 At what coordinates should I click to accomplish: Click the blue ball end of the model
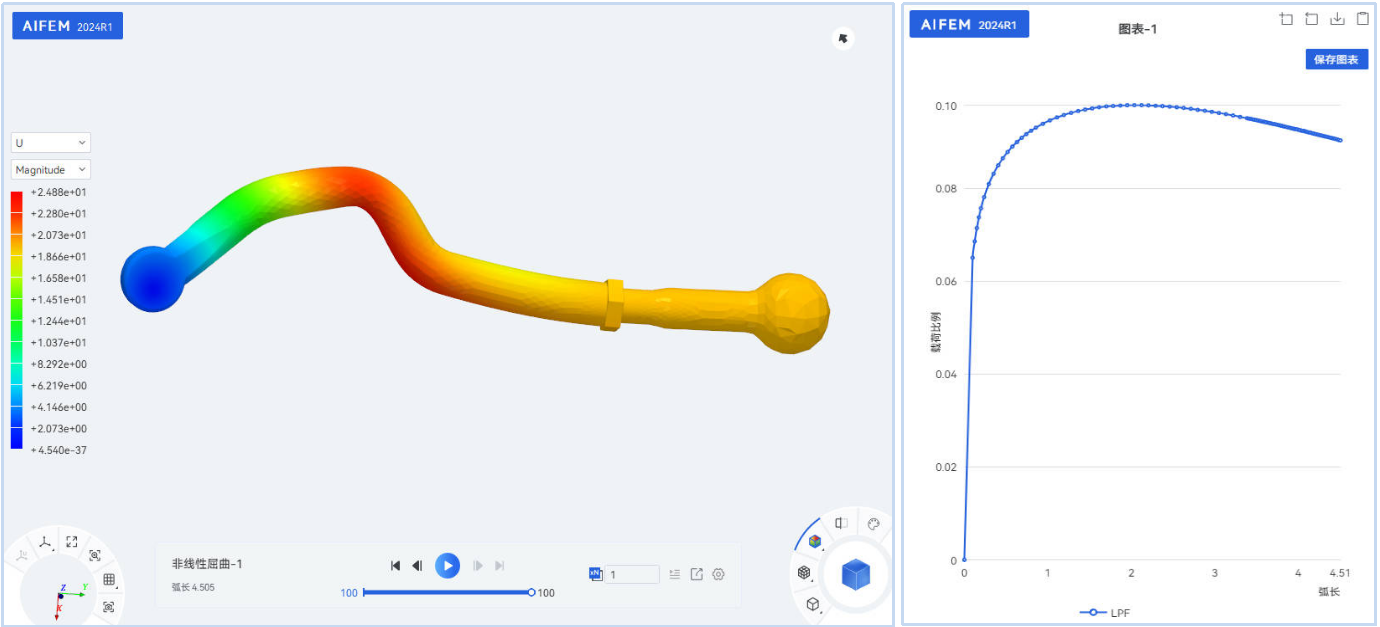point(152,278)
